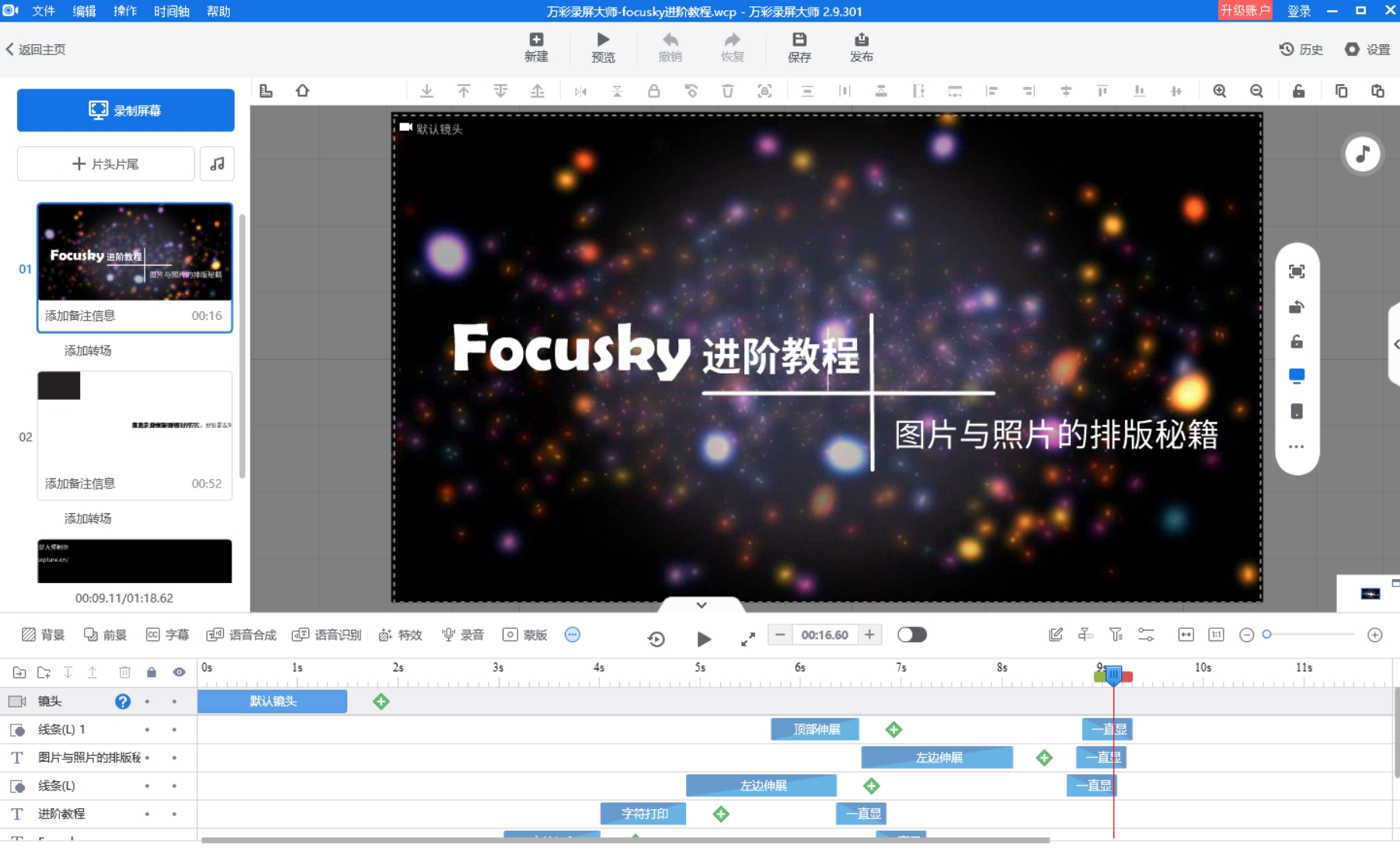
Task: Go back via 返回主页
Action: pos(36,49)
